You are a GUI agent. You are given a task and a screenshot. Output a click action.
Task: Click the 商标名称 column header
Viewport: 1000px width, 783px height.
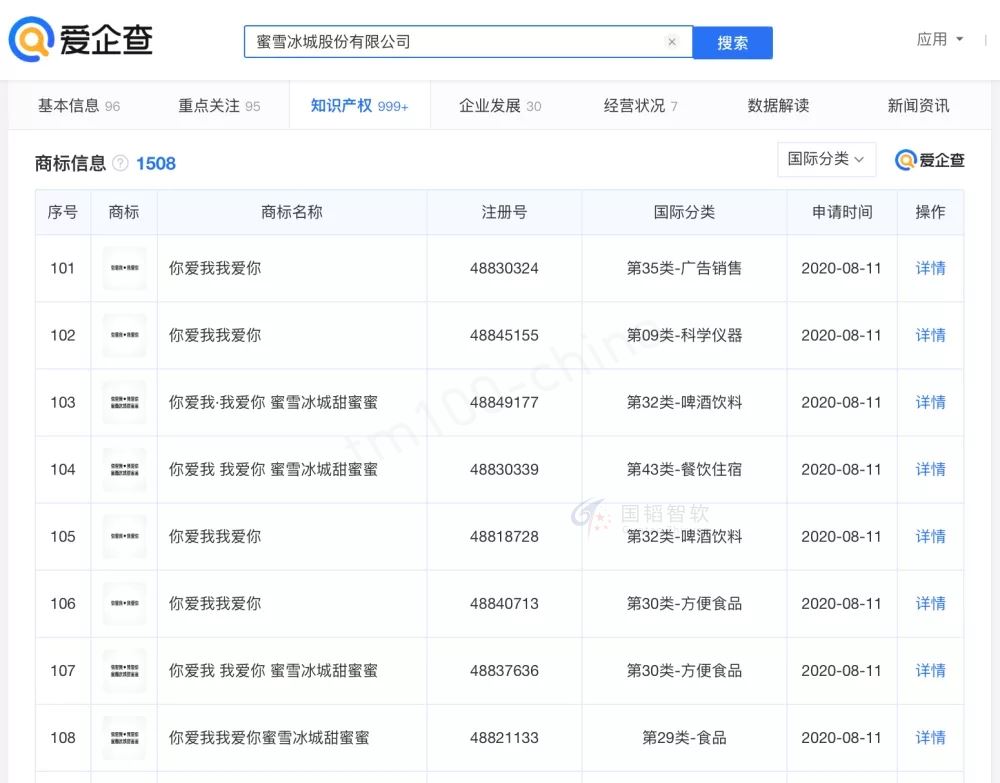tap(292, 212)
